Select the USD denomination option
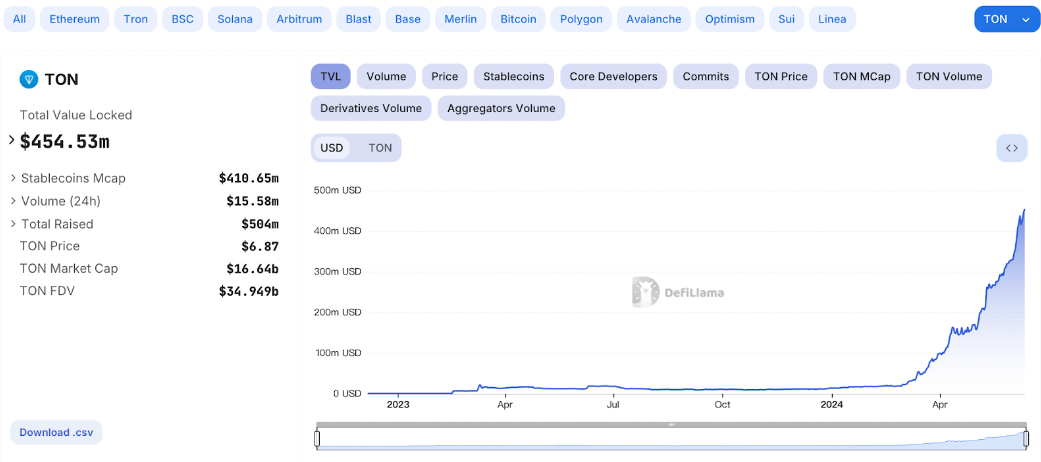Screen dimensions: 1041x462 (x=332, y=148)
